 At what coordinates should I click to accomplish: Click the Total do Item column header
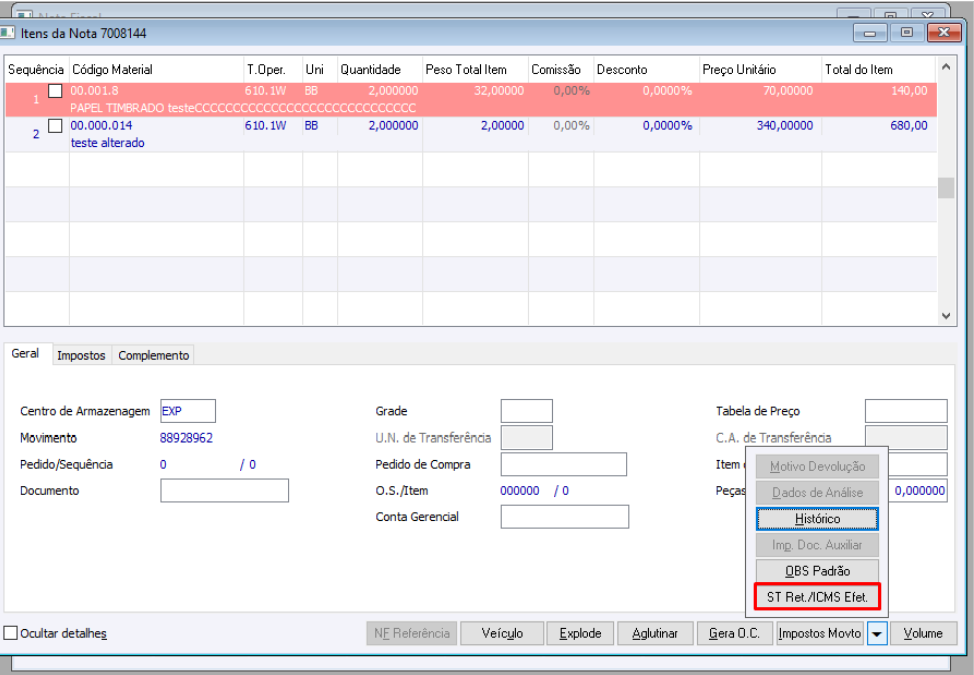coord(879,70)
